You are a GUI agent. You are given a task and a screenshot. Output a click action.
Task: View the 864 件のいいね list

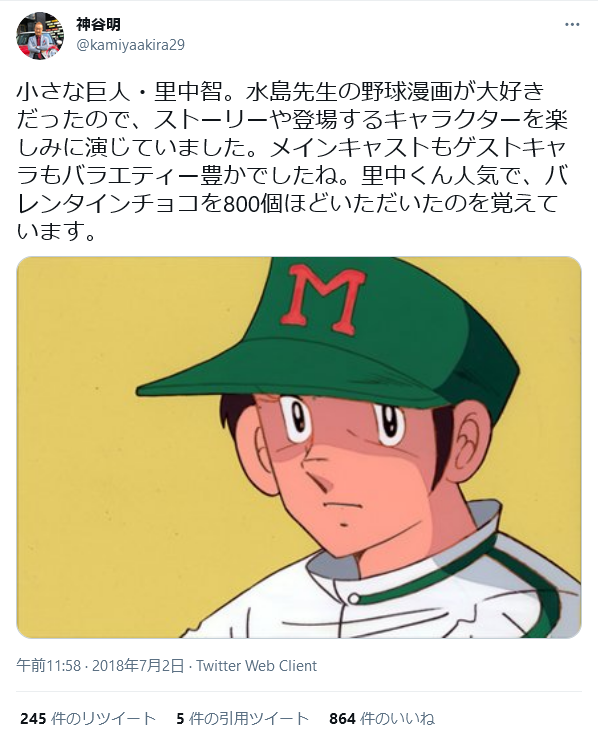pyautogui.click(x=382, y=719)
